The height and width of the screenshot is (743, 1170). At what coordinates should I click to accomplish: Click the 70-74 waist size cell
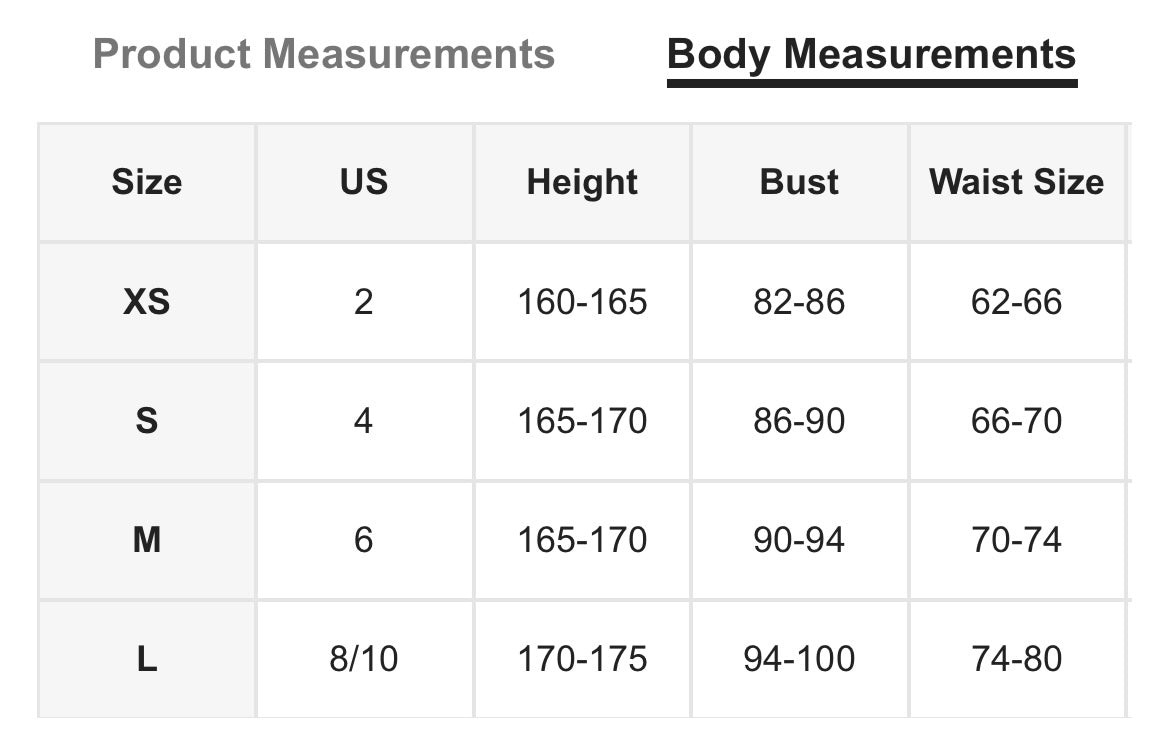1016,540
